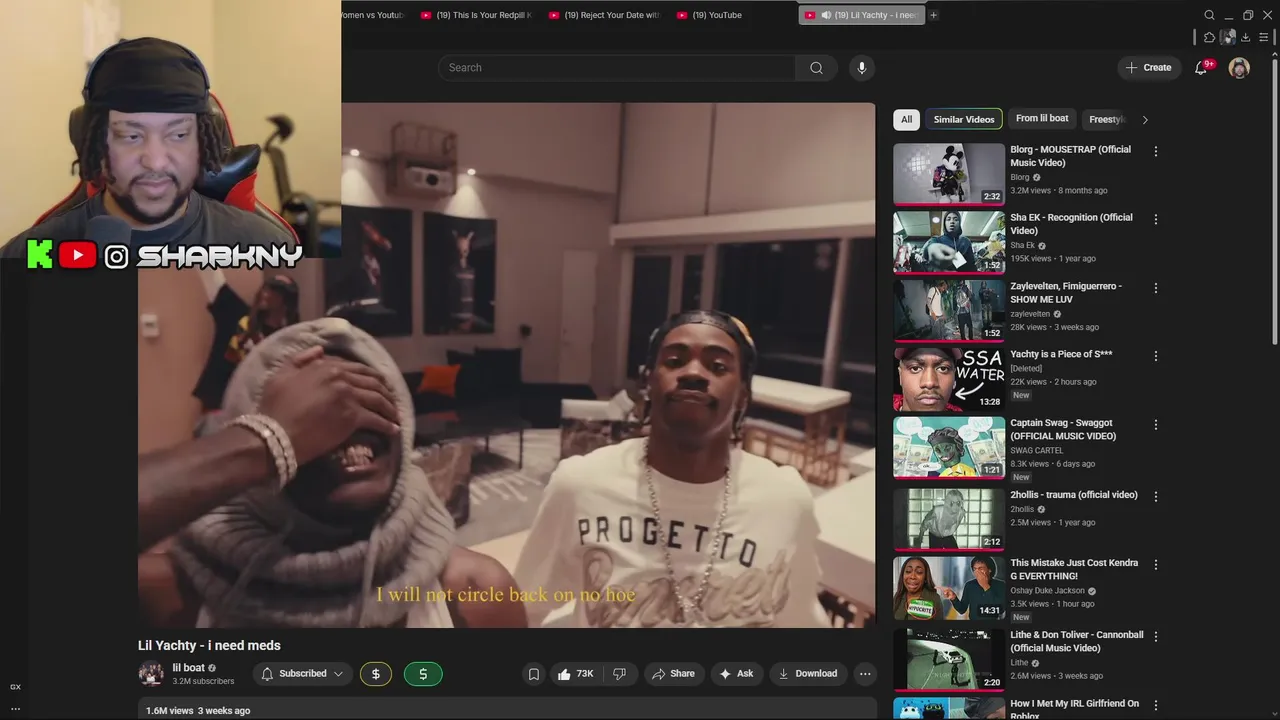Open options menu for Blorg MOUSETRAP video
The image size is (1280, 720).
pyautogui.click(x=1156, y=151)
